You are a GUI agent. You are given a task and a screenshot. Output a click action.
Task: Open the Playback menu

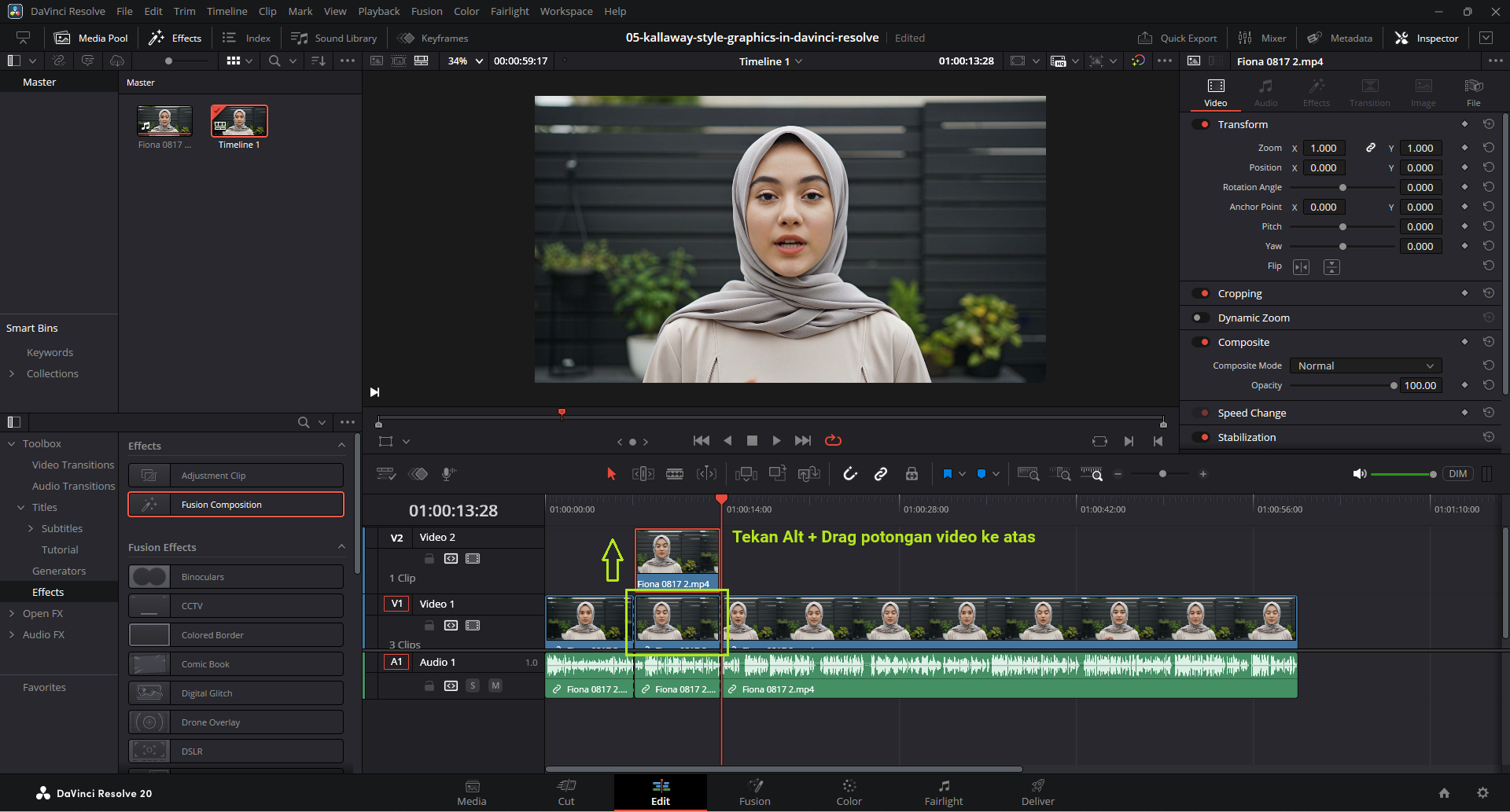click(x=378, y=11)
